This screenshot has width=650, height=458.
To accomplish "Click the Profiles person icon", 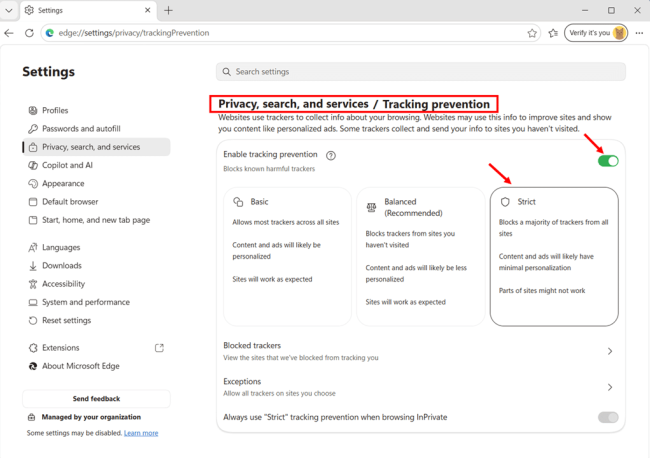I will (33, 110).
